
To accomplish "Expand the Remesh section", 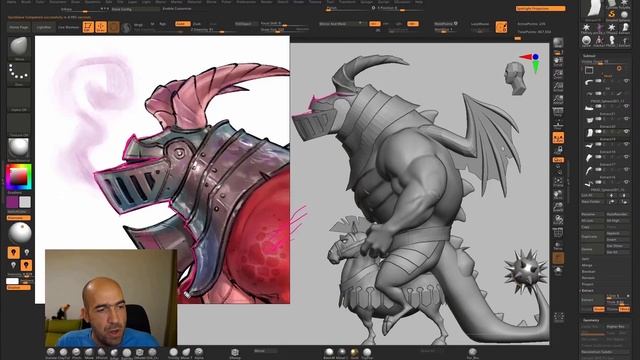I will [588, 278].
